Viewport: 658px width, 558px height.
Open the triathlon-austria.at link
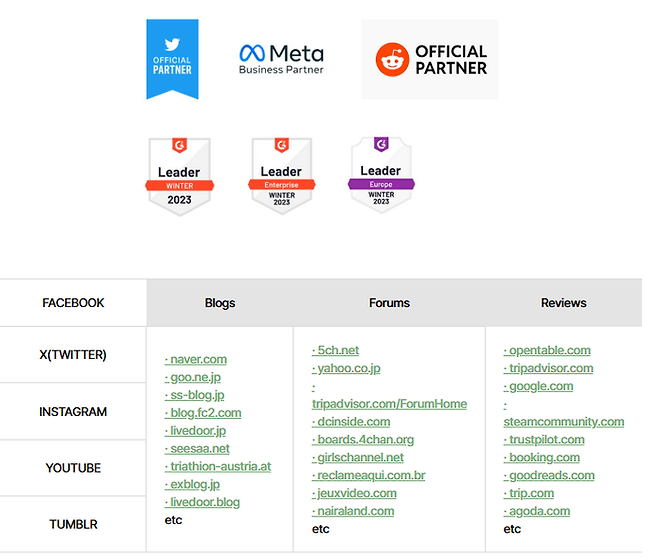(220, 467)
